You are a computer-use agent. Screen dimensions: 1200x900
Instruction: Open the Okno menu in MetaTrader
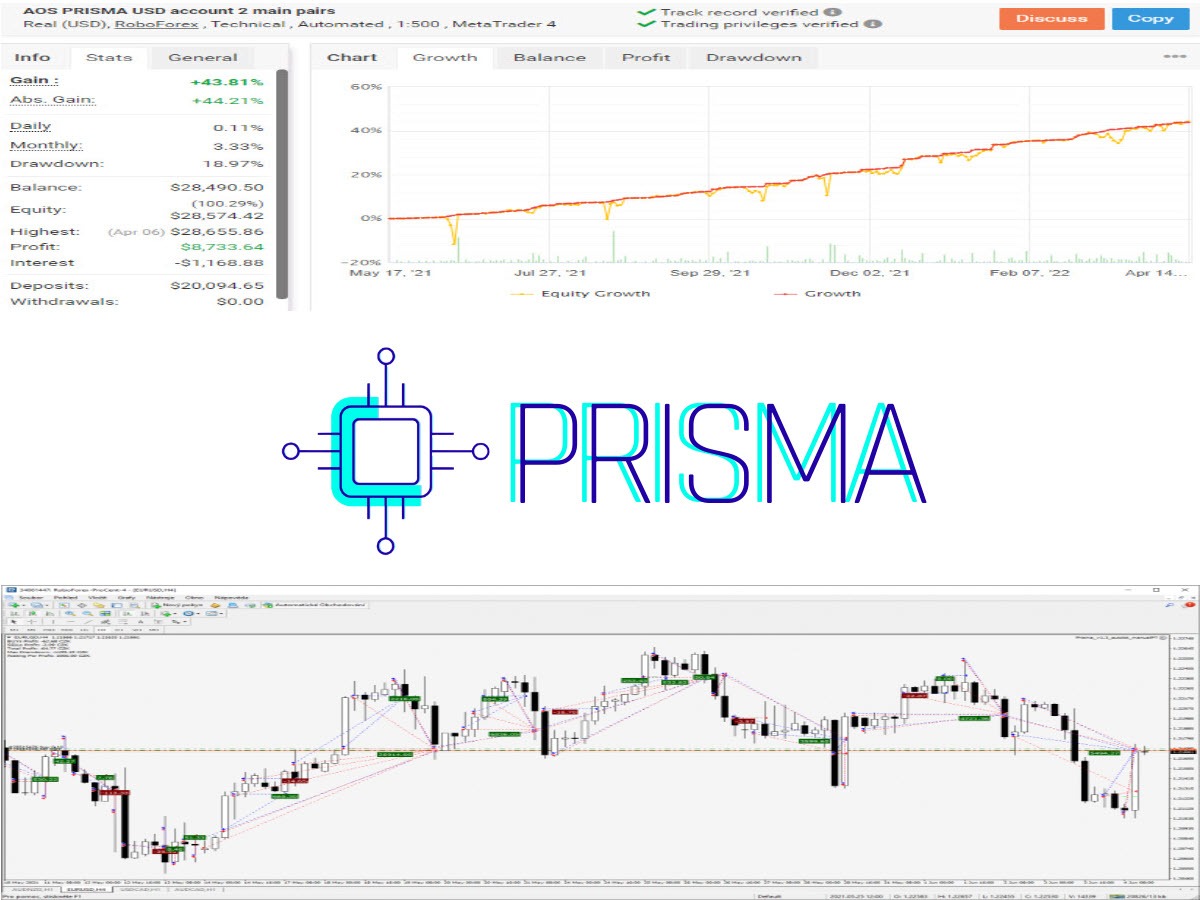[196, 597]
